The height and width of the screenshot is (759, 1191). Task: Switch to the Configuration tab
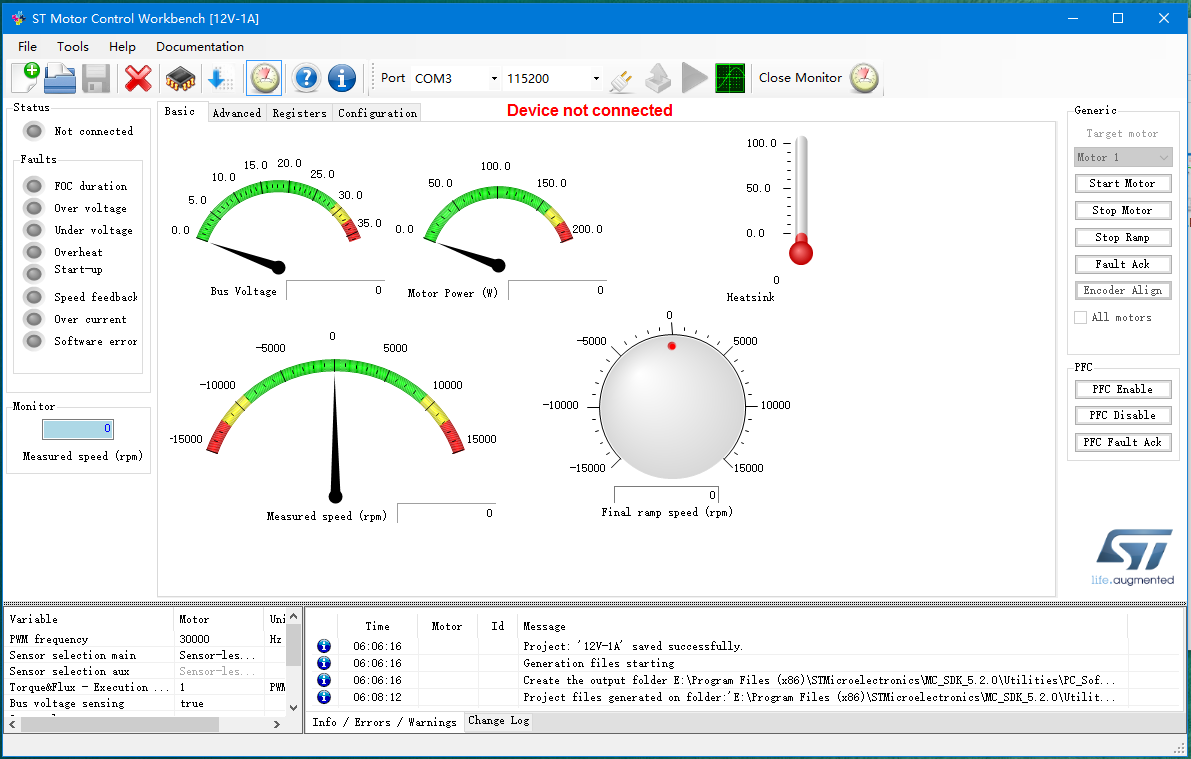(x=378, y=113)
